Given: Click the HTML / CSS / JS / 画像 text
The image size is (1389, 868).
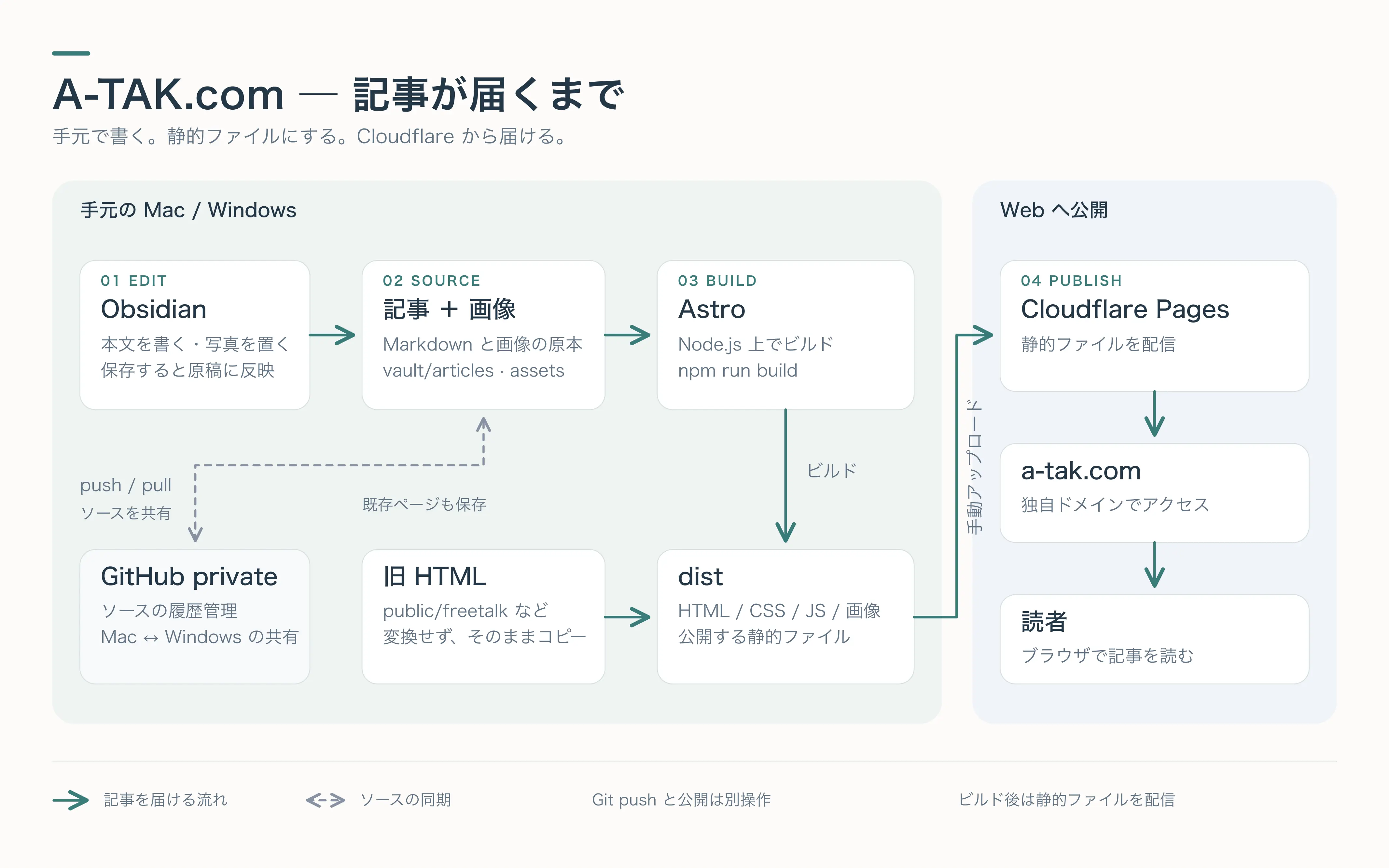Looking at the screenshot, I should pyautogui.click(x=779, y=611).
